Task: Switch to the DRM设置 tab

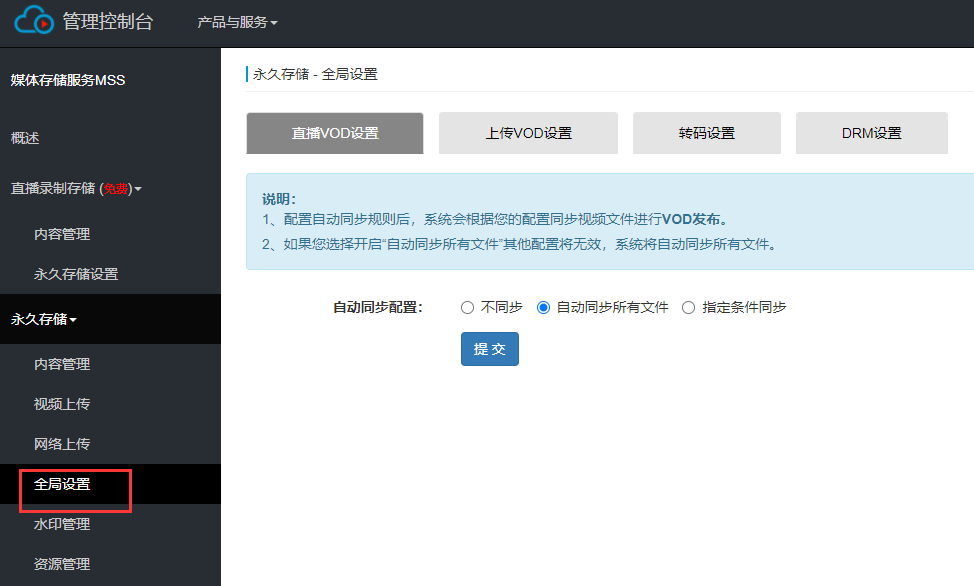Action: [x=872, y=133]
